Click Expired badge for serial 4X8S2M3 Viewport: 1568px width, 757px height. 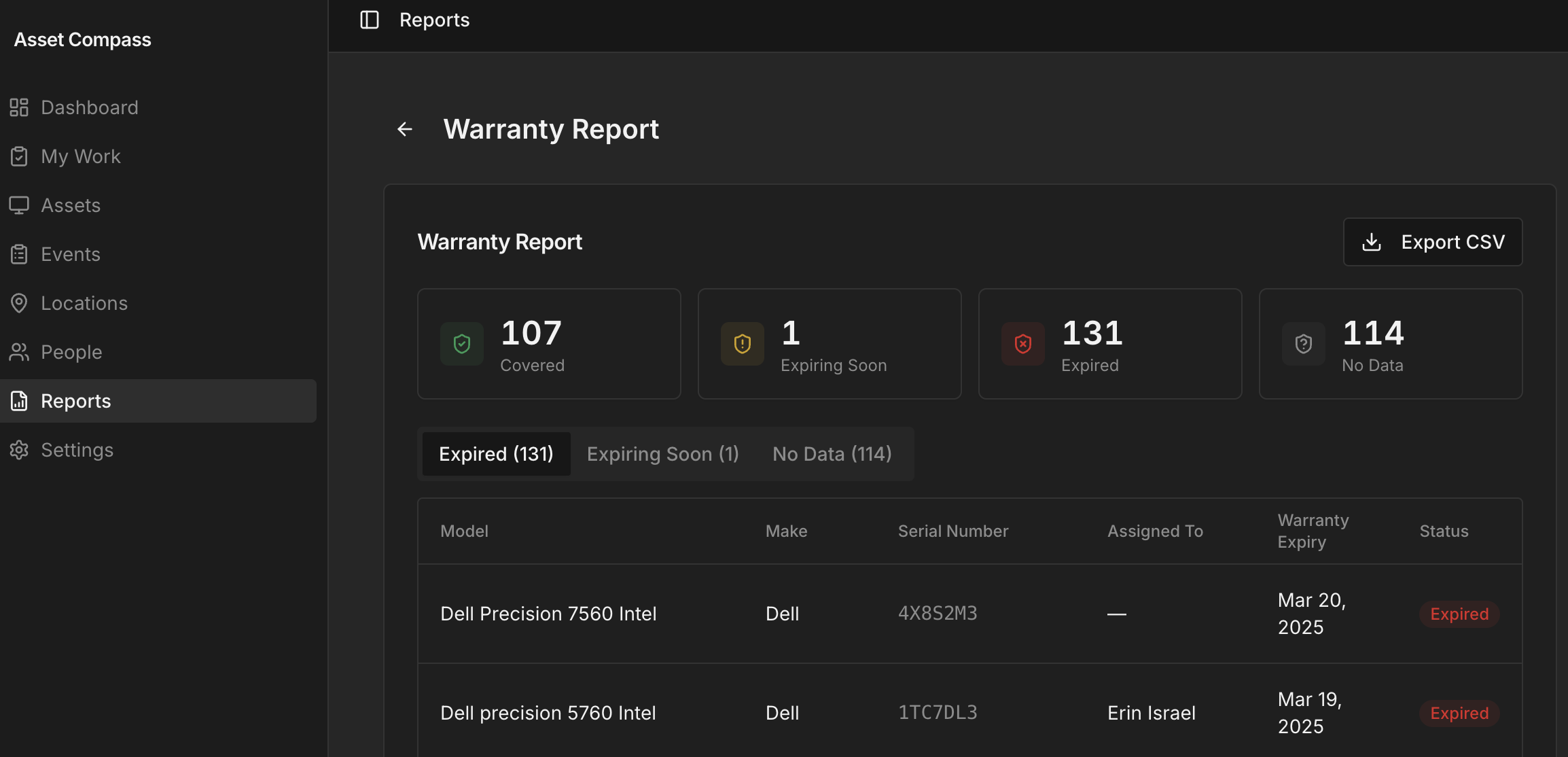(1459, 614)
